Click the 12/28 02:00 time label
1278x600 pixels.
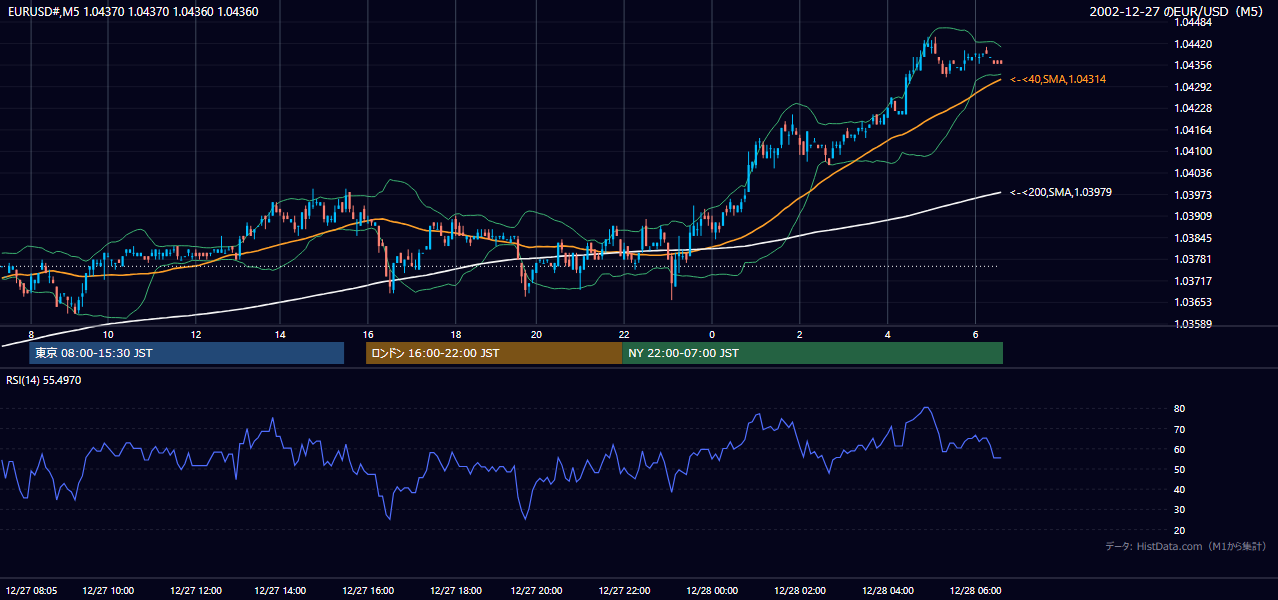click(800, 590)
